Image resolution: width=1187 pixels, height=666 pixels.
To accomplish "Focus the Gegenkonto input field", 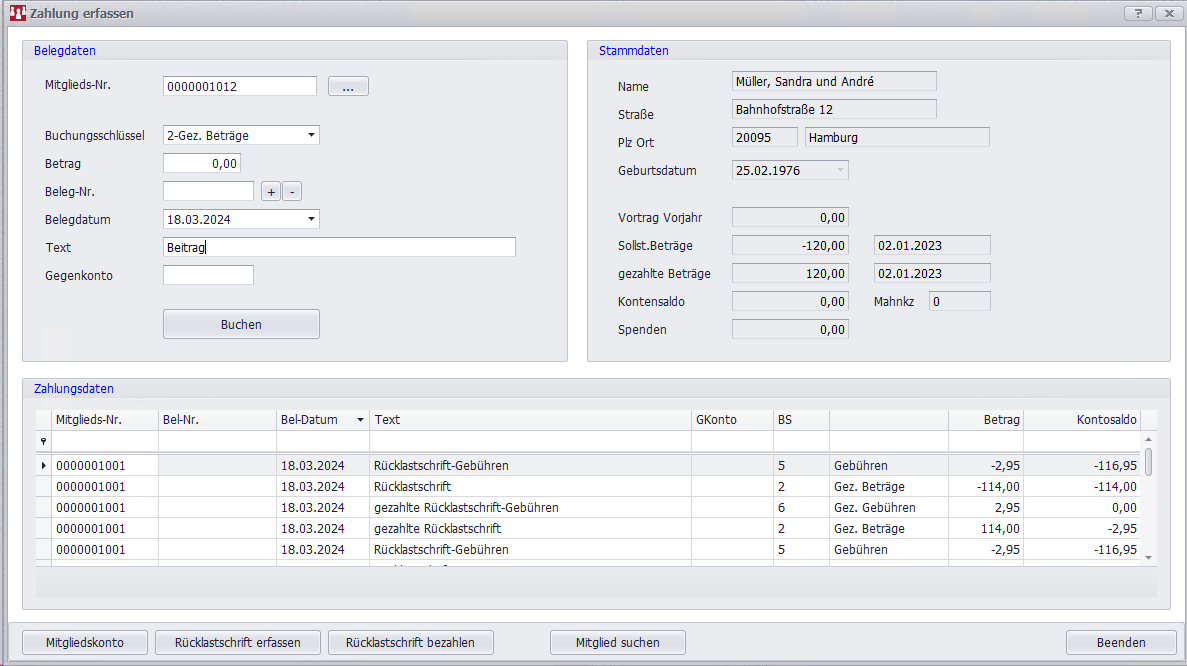I will tap(208, 275).
